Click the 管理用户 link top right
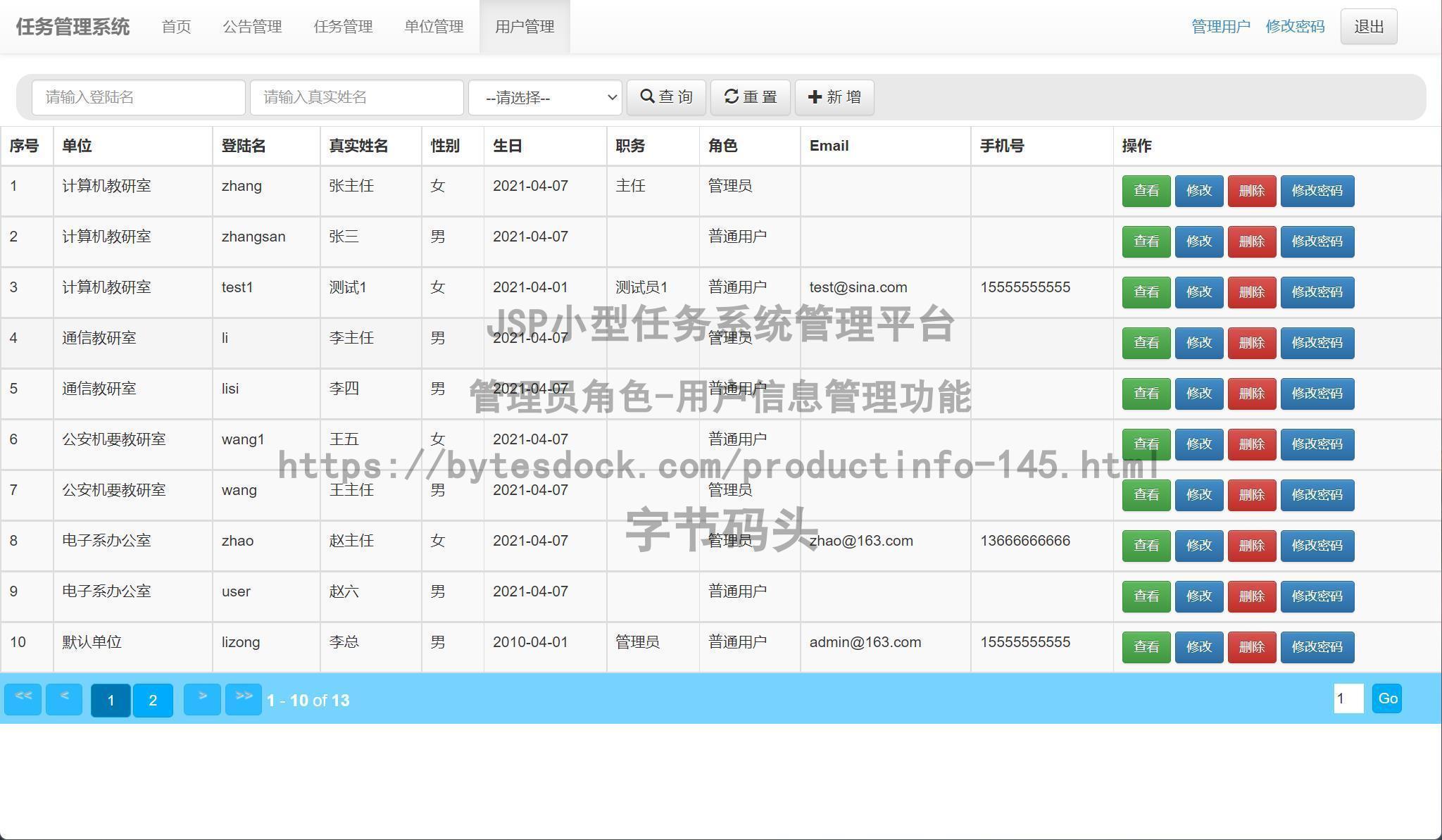 point(1220,26)
